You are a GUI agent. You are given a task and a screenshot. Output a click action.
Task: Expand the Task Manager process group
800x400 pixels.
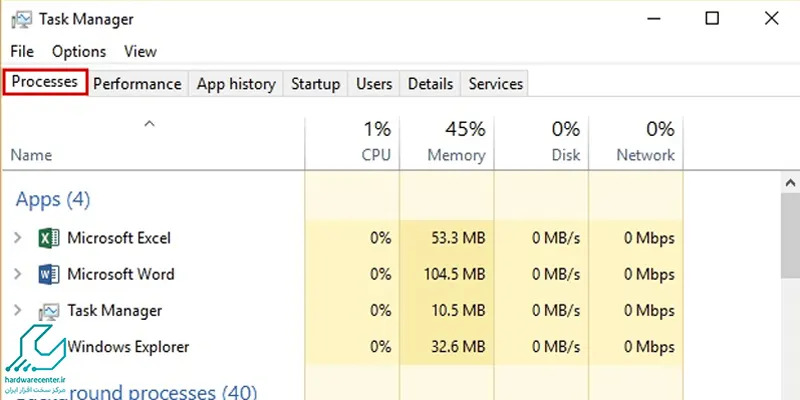click(17, 310)
